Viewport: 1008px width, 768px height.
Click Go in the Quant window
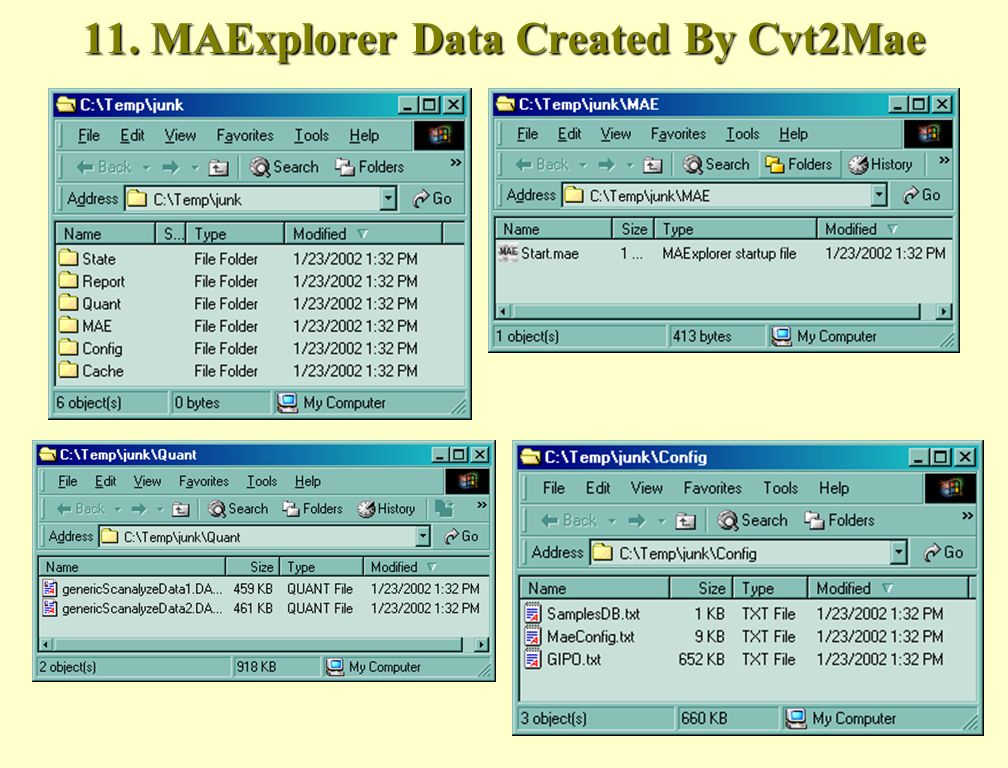click(x=462, y=536)
